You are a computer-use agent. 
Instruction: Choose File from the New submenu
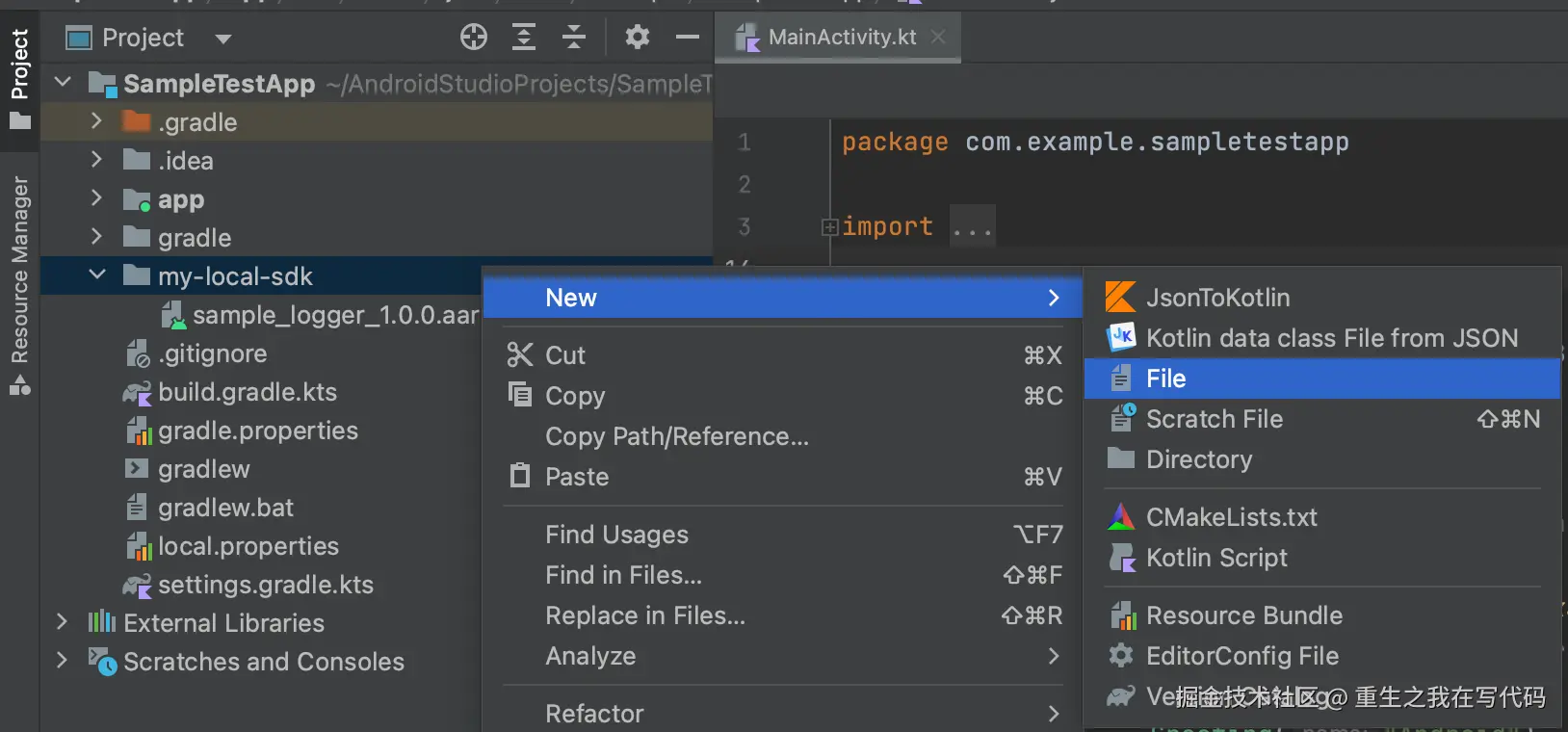pyautogui.click(x=1165, y=379)
